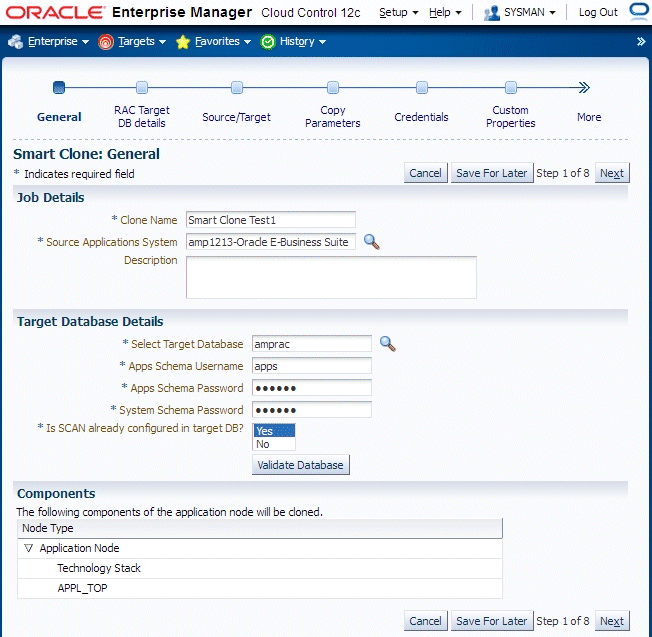Click the Validate Database button
Viewport: 652px width, 637px height.
click(x=301, y=465)
